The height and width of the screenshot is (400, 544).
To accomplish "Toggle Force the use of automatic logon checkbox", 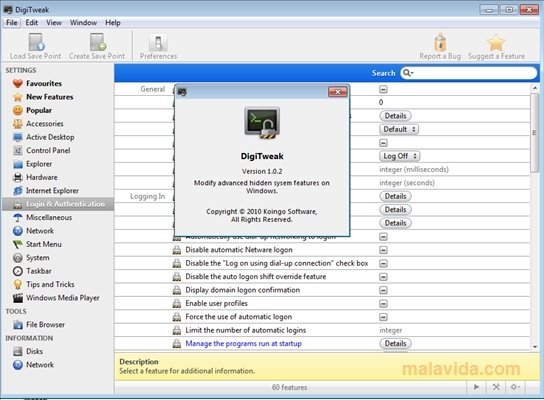I will point(383,317).
